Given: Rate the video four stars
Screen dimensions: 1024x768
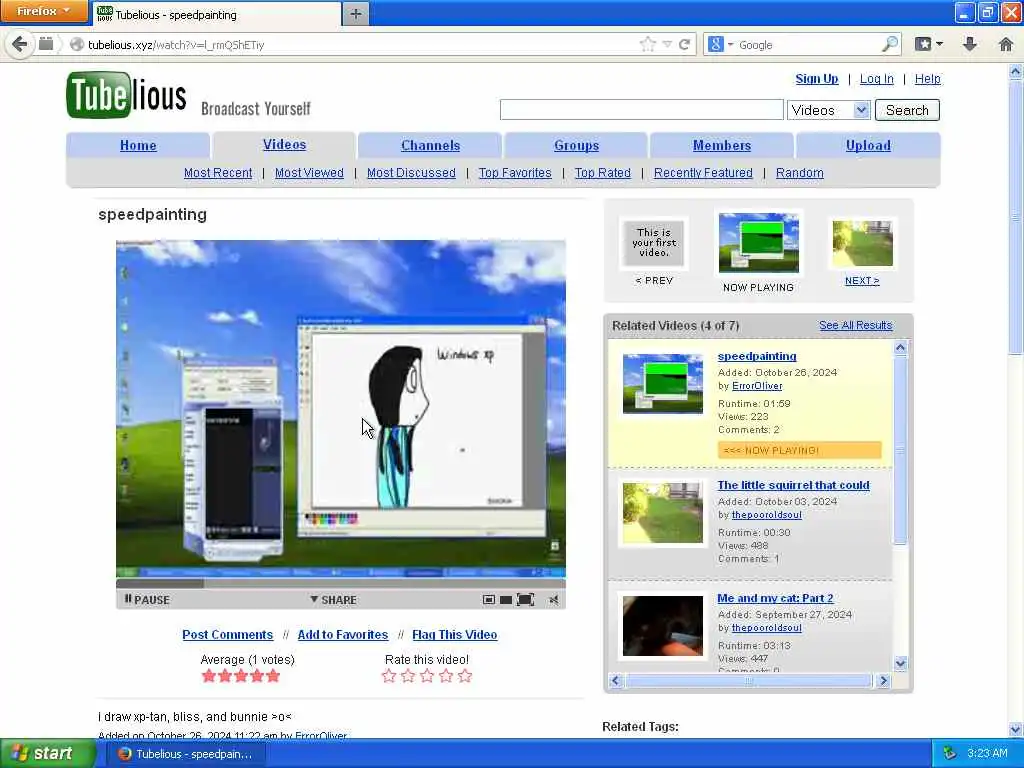Looking at the screenshot, I should click(446, 676).
